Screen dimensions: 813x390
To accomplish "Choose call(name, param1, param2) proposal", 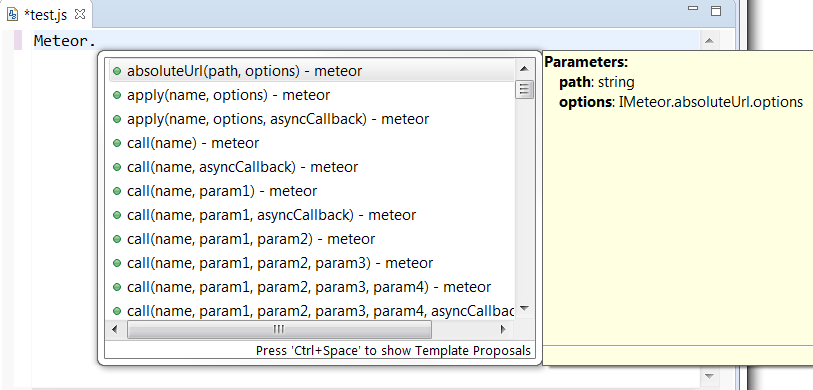I will [312, 239].
